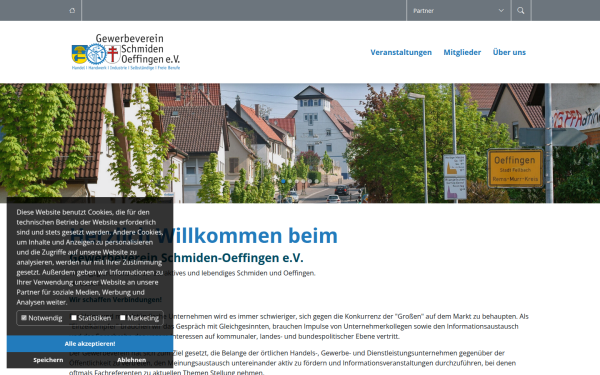Open the search magnifier icon
Screen dimensions: 600x375
pos(521,10)
